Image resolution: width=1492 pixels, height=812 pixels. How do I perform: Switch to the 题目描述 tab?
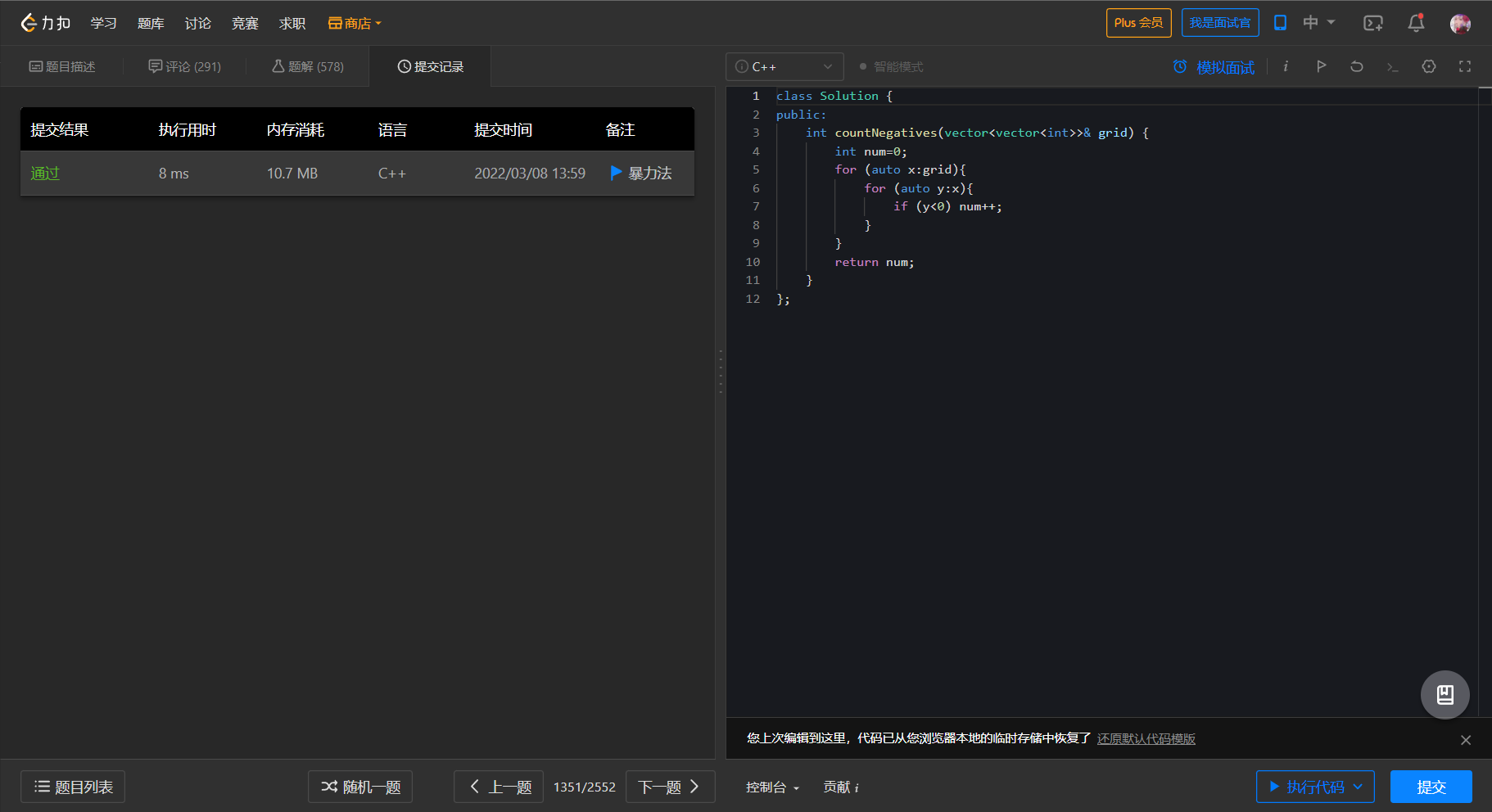(x=62, y=67)
